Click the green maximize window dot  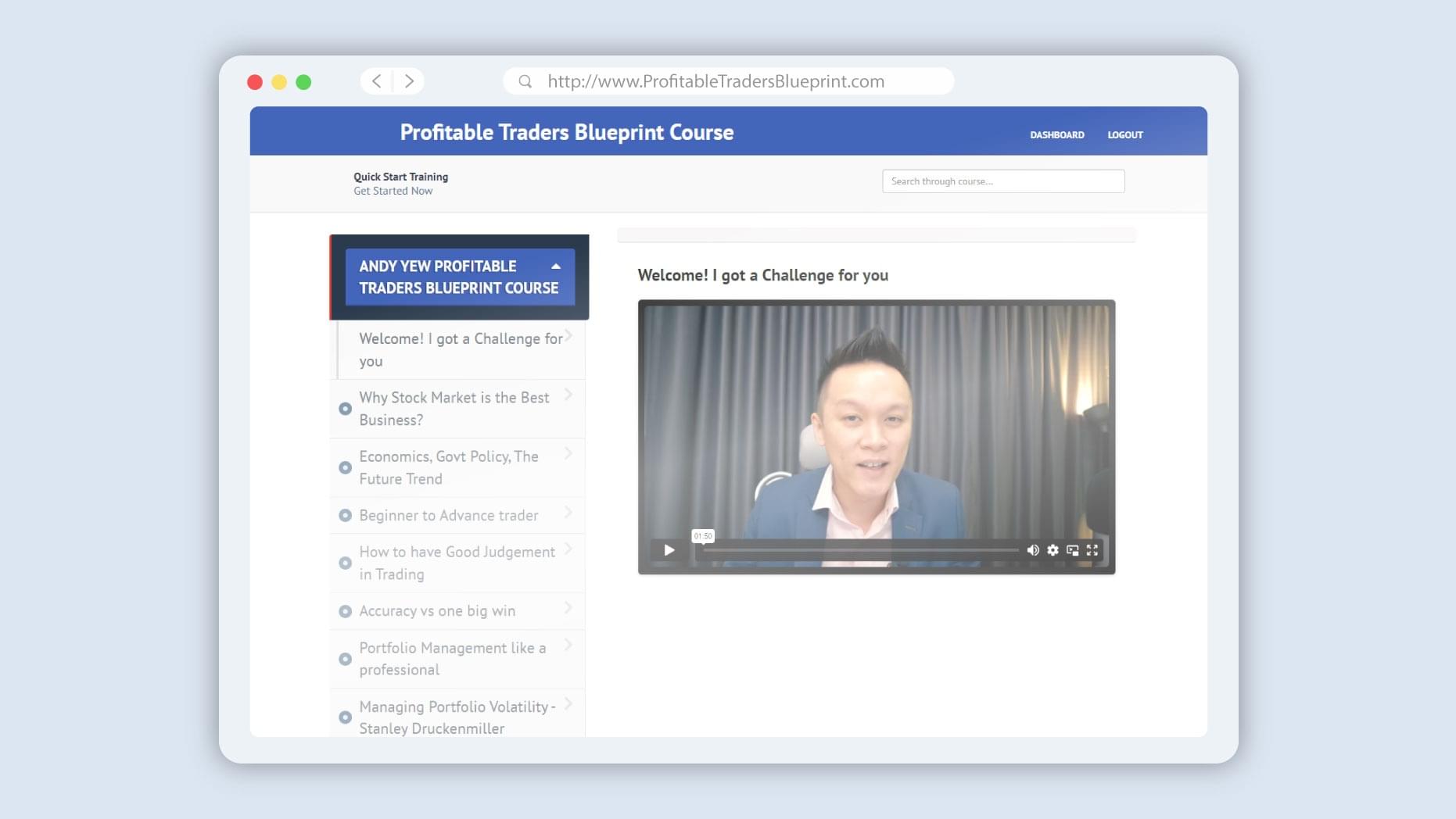click(x=303, y=82)
